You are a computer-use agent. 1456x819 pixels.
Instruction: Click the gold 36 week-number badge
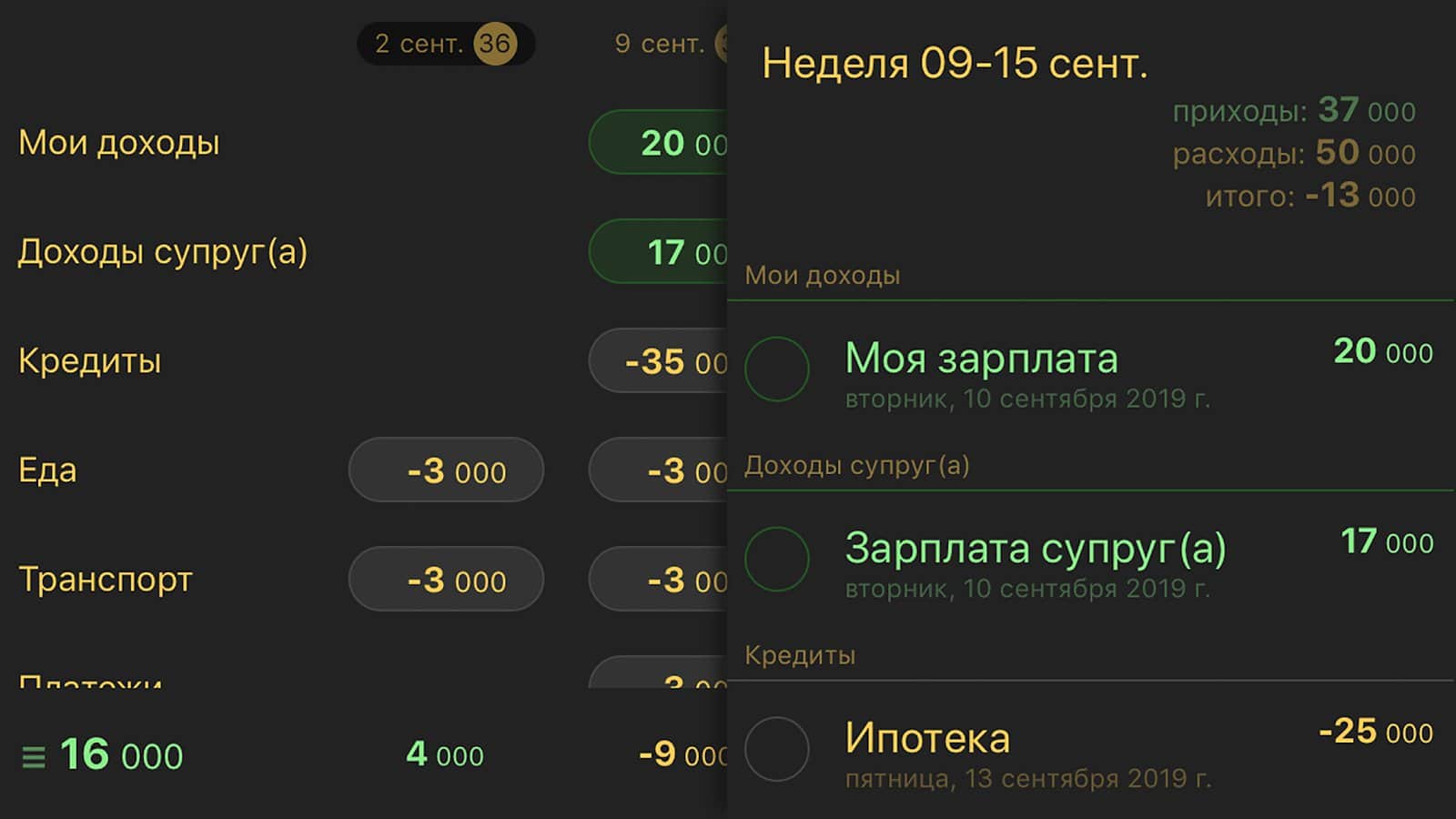495,44
